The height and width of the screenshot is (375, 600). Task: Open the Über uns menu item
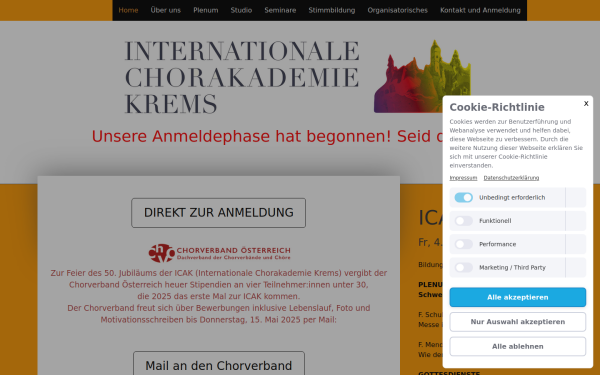tap(165, 10)
